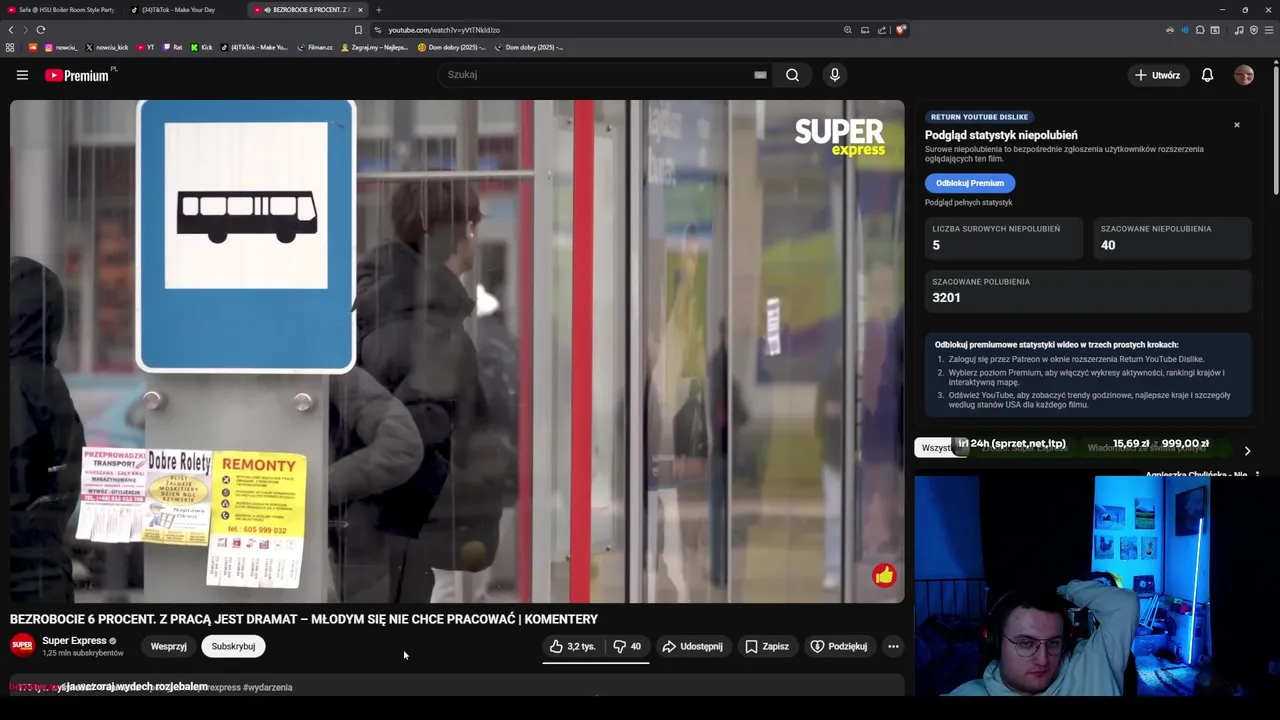Dislike the video with thumbs-down 40
The image size is (1280, 720).
pos(627,646)
